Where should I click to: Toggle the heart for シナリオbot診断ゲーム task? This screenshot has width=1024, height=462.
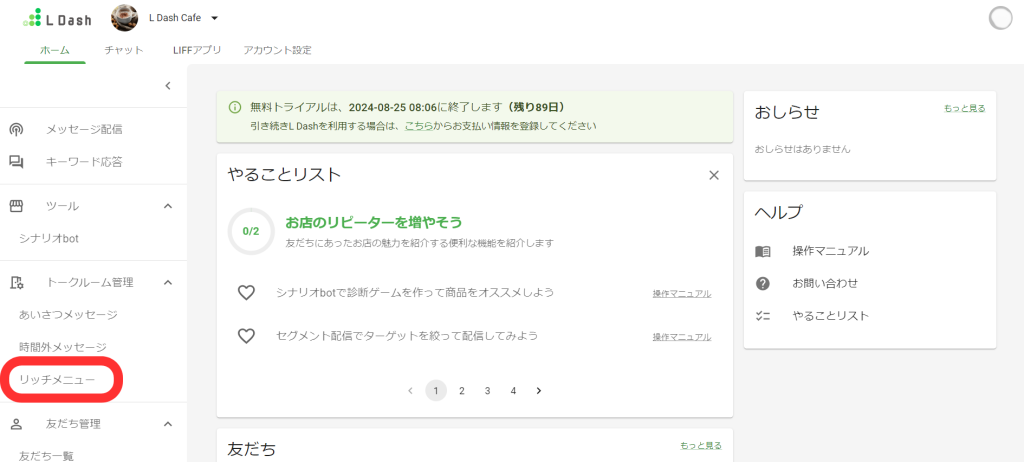pyautogui.click(x=246, y=293)
